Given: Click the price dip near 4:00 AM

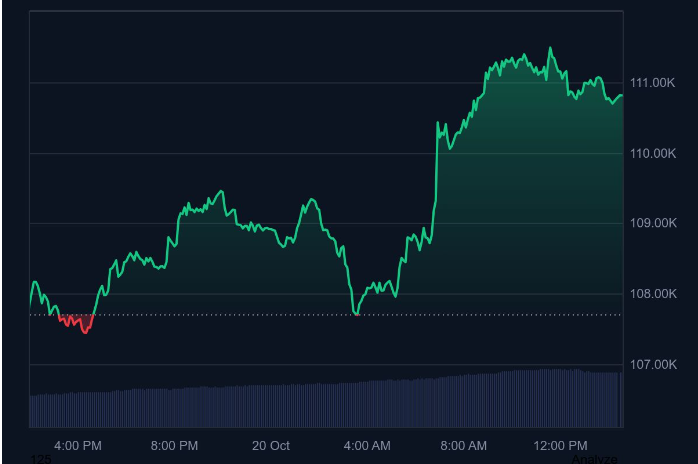Looking at the screenshot, I should (x=357, y=313).
